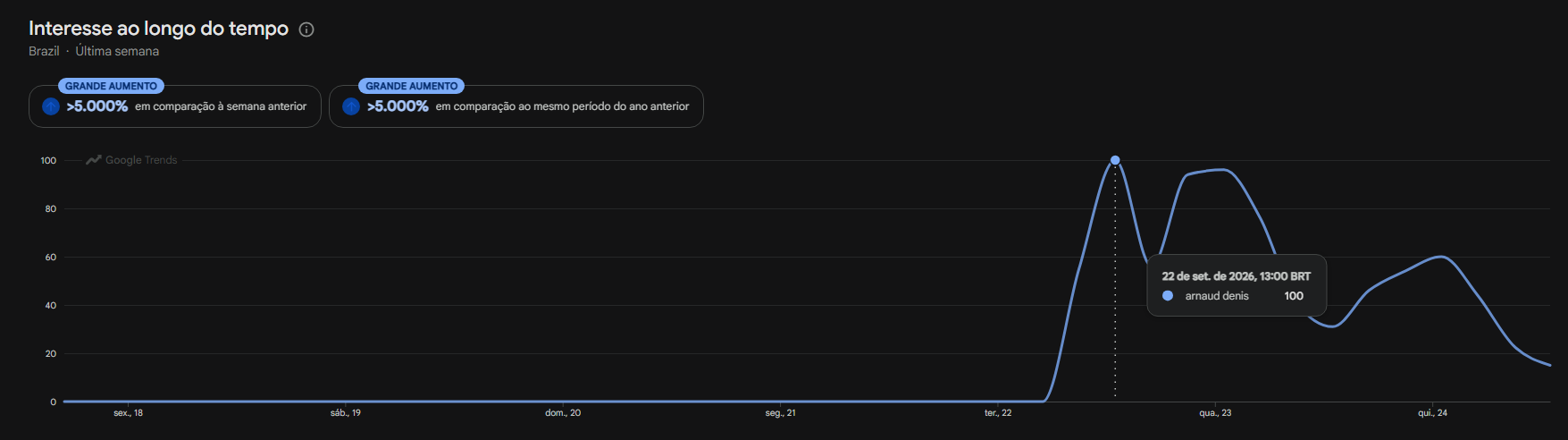Select the 'dom., 20' axis label
Screen dimensions: 1568x440
563,413
